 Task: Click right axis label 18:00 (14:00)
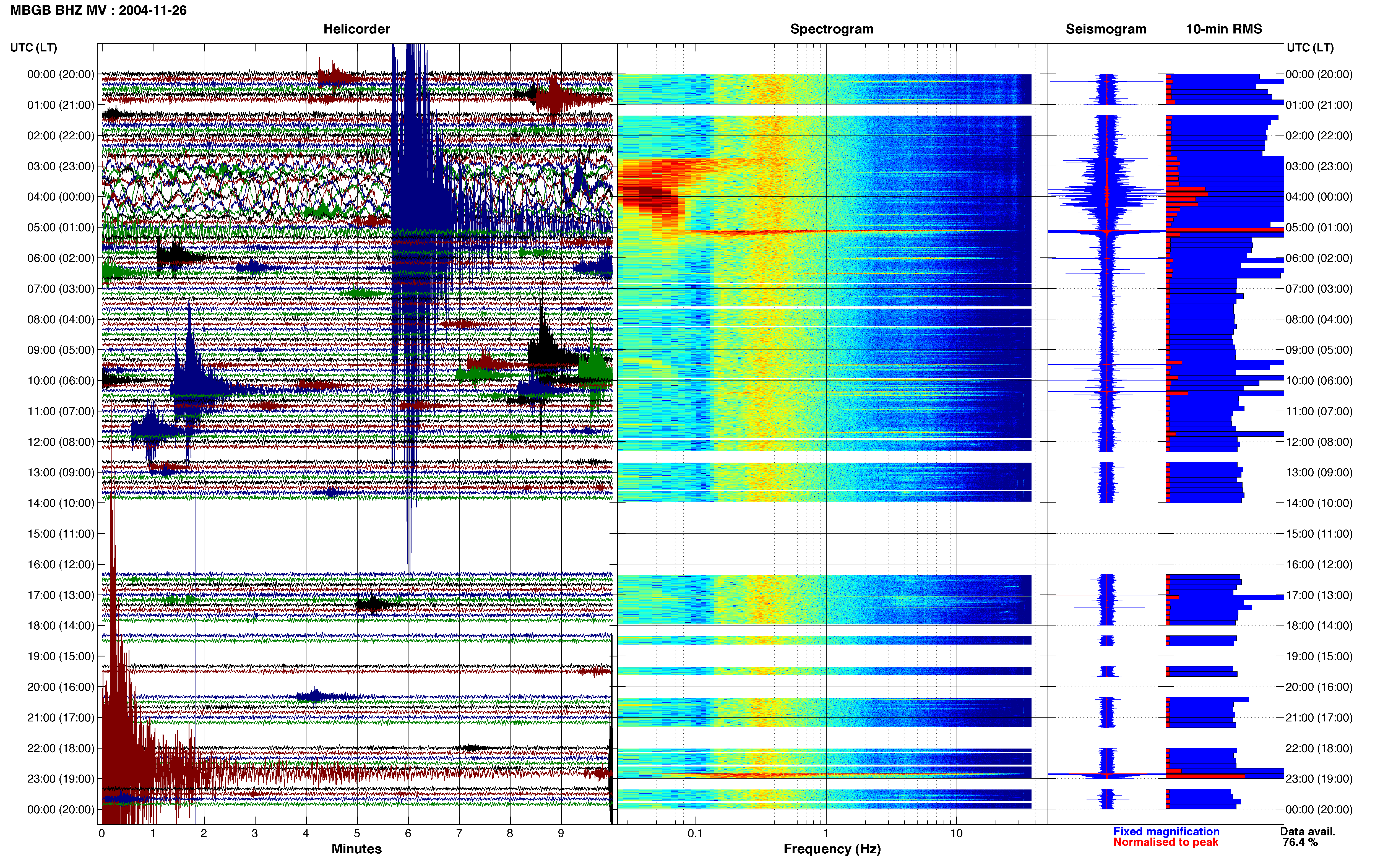[x=1319, y=626]
